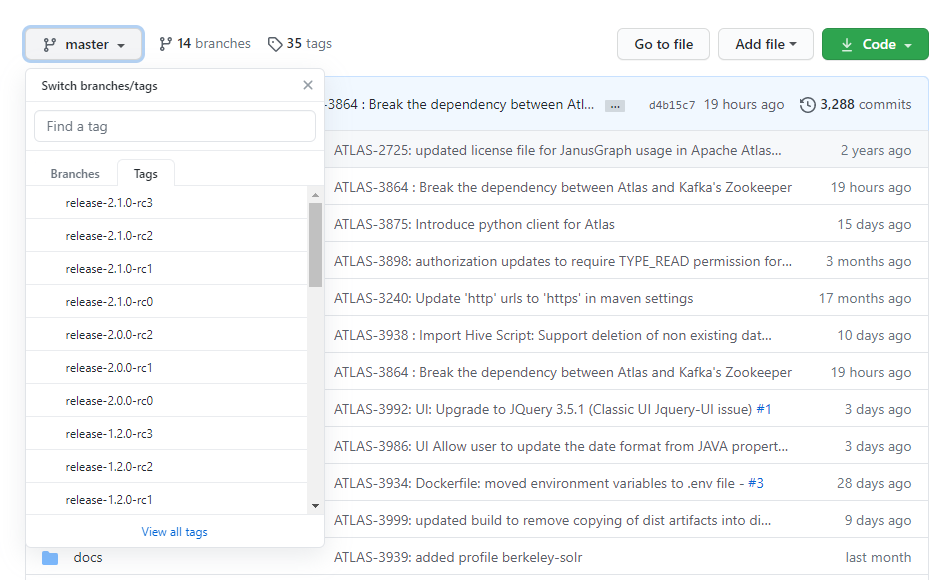The width and height of the screenshot is (947, 580).
Task: Click the 14 branches icon link
Action: tap(166, 44)
